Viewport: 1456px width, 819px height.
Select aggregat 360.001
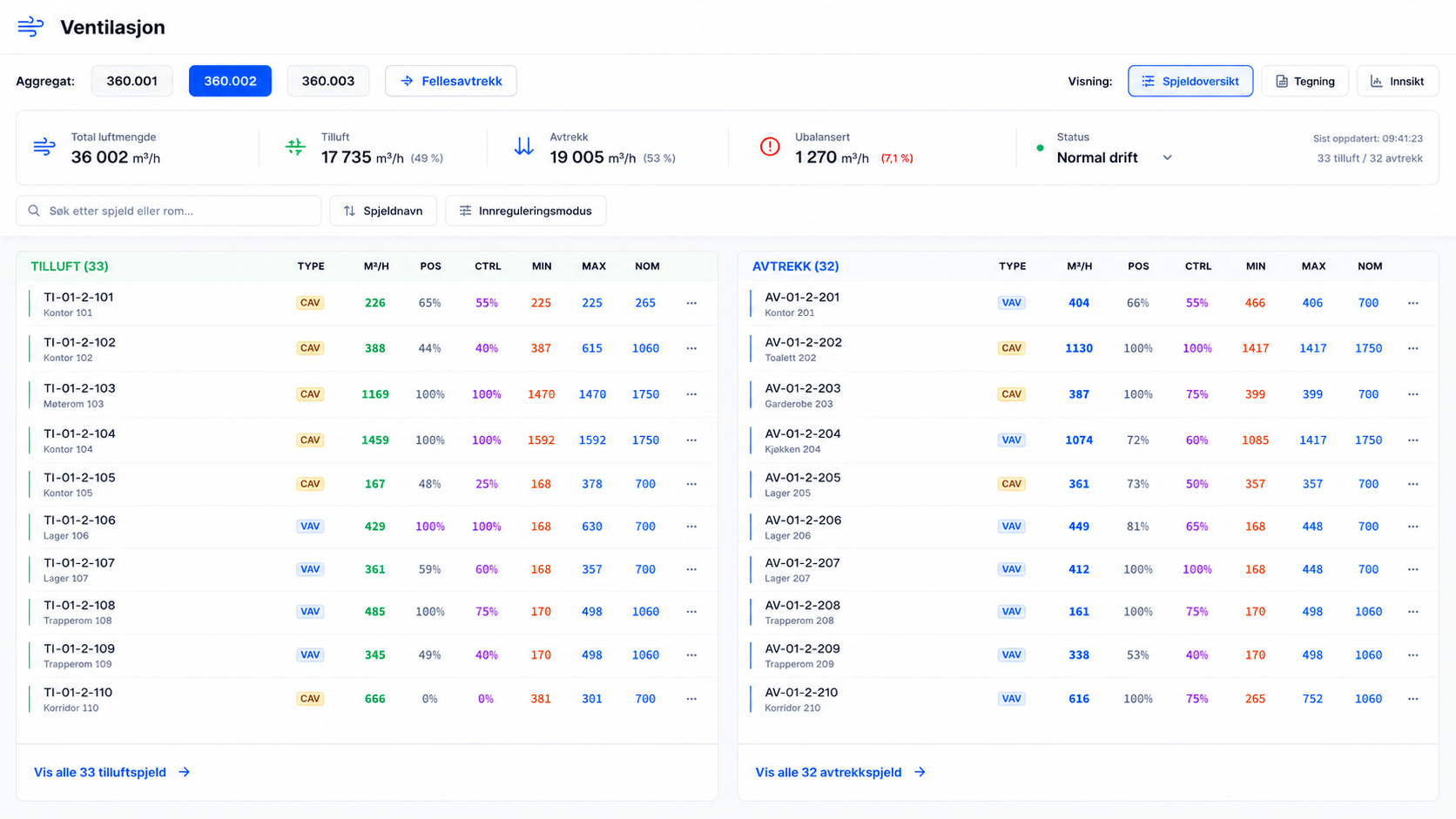[131, 81]
